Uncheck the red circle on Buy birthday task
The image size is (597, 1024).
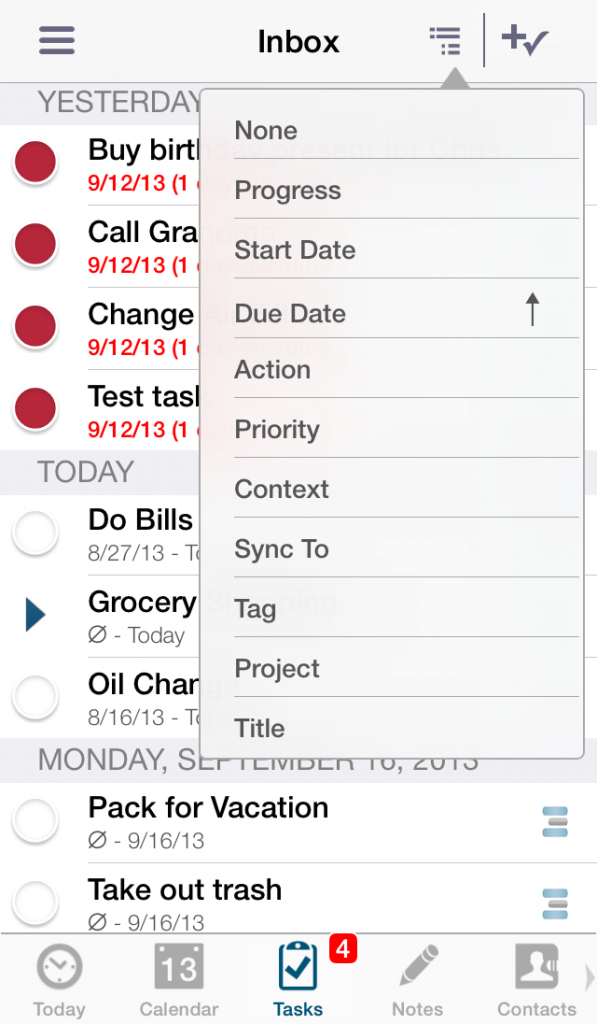tap(35, 162)
